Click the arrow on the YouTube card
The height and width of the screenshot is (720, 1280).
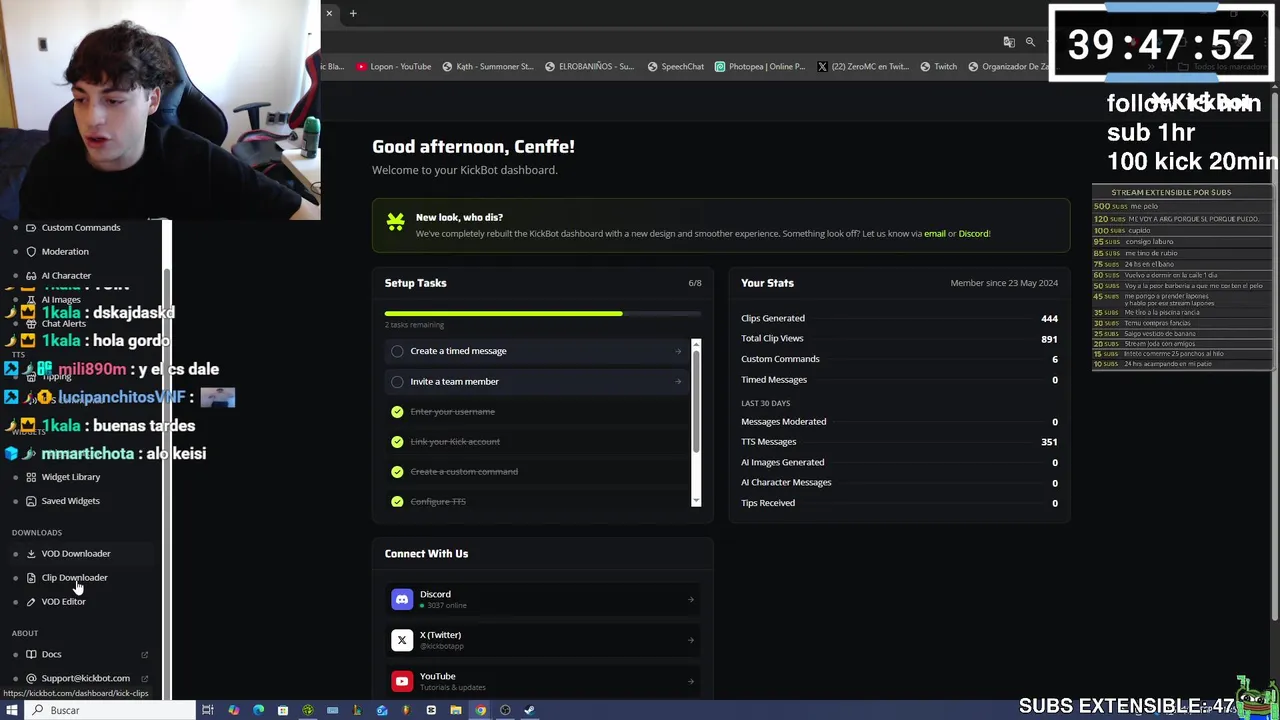click(x=690, y=681)
